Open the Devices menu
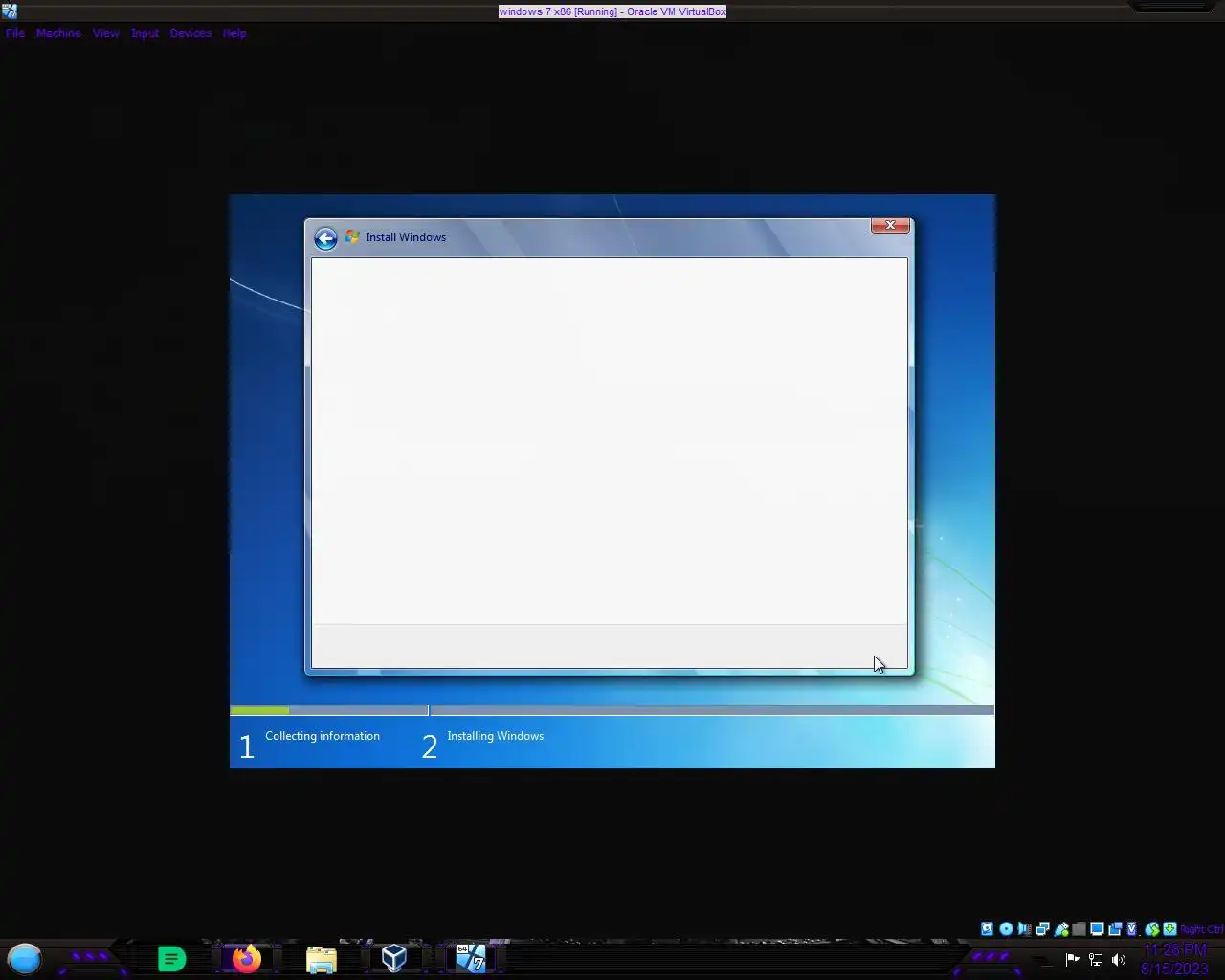1225x980 pixels. [190, 33]
